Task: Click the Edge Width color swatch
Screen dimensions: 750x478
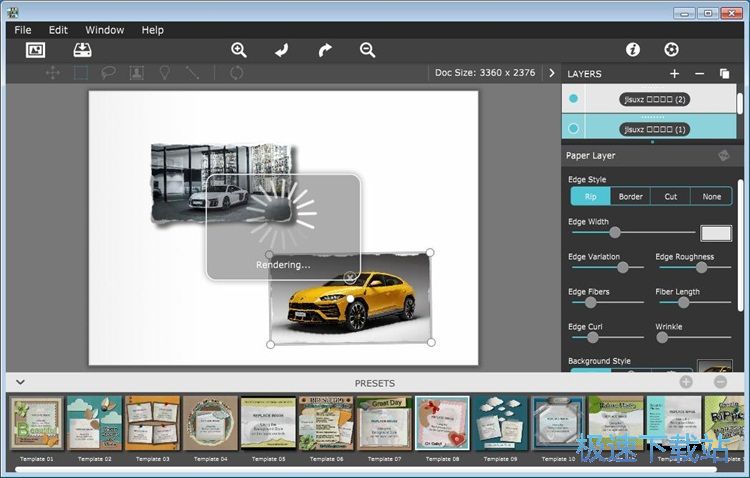Action: [x=716, y=233]
